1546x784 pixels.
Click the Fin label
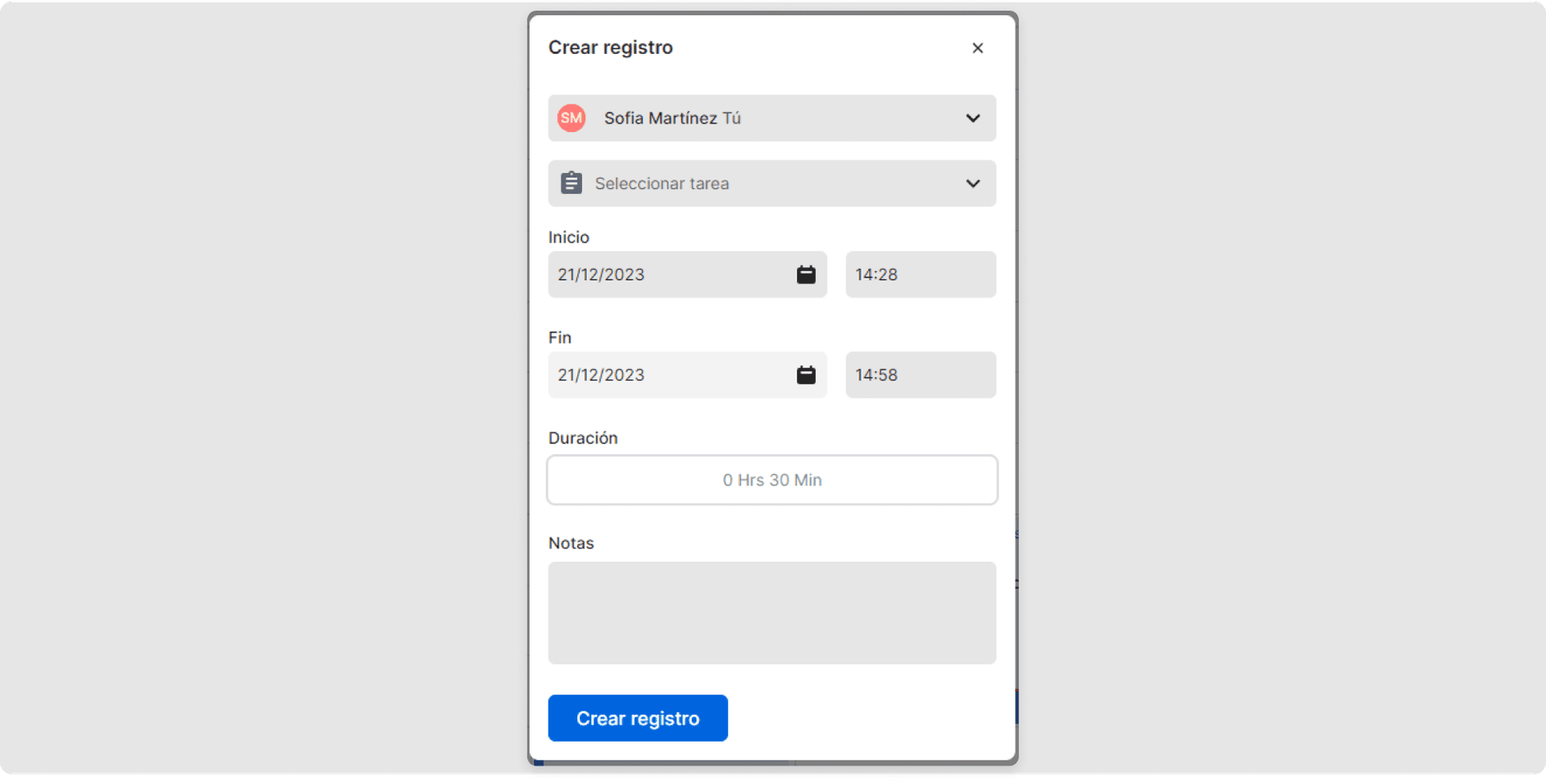coord(560,338)
